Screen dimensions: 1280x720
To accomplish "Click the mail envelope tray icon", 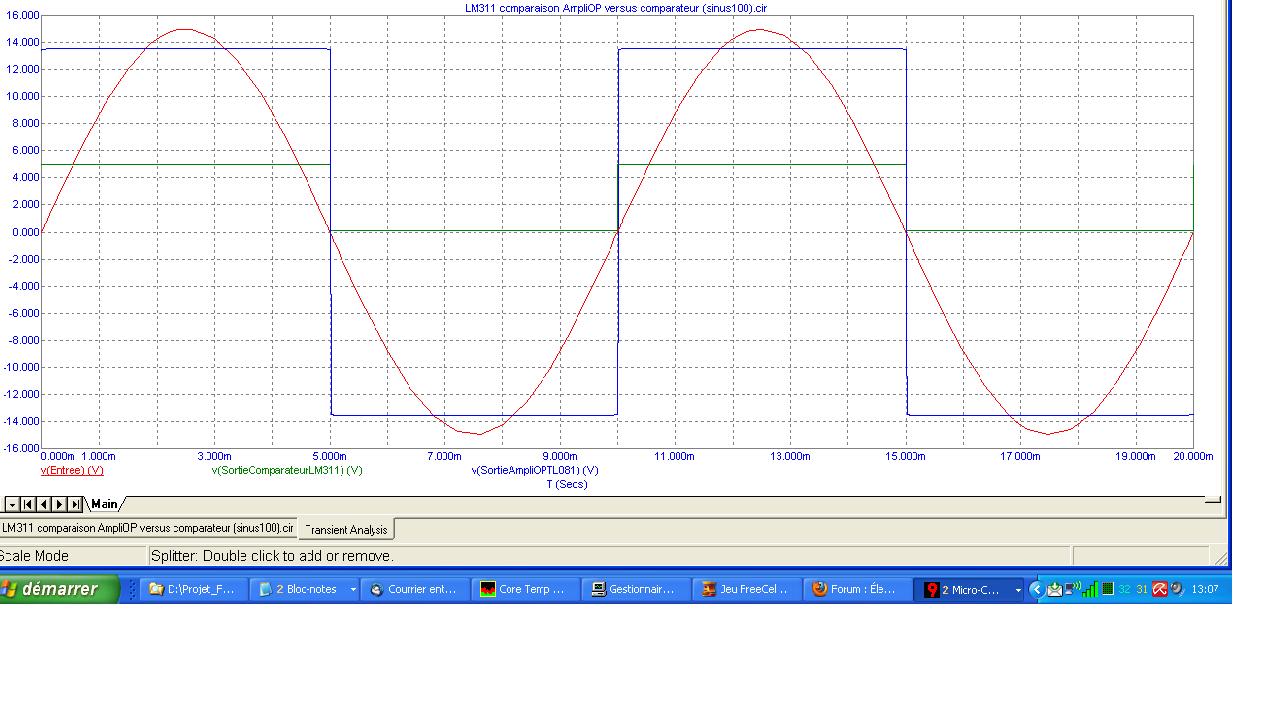I will (1055, 589).
